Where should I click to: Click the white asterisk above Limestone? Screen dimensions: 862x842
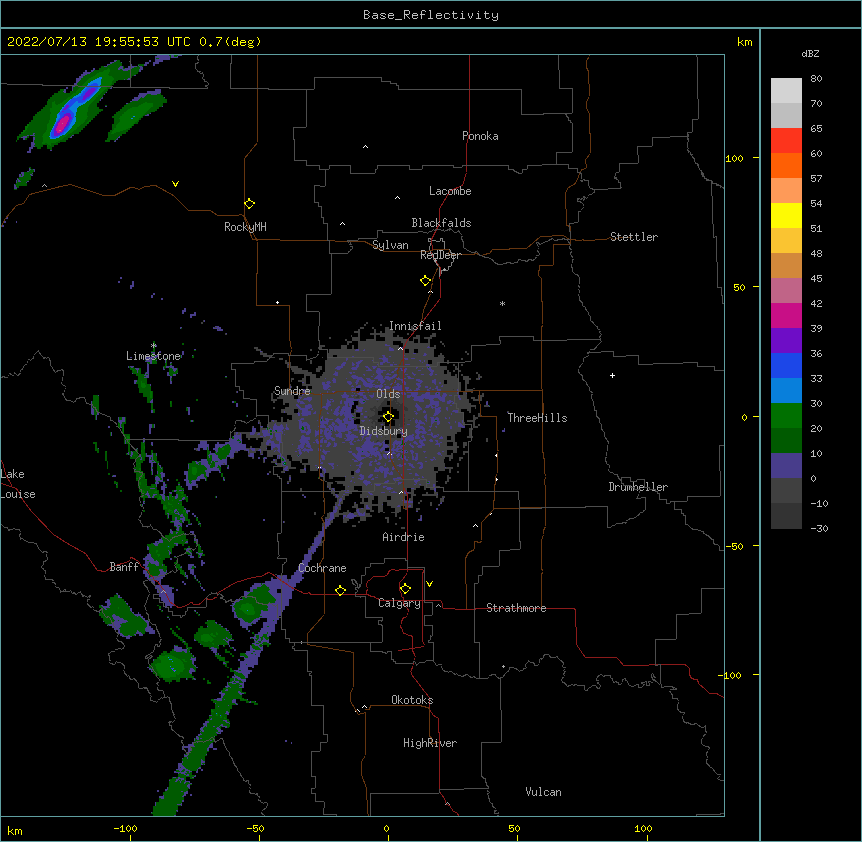(153, 346)
